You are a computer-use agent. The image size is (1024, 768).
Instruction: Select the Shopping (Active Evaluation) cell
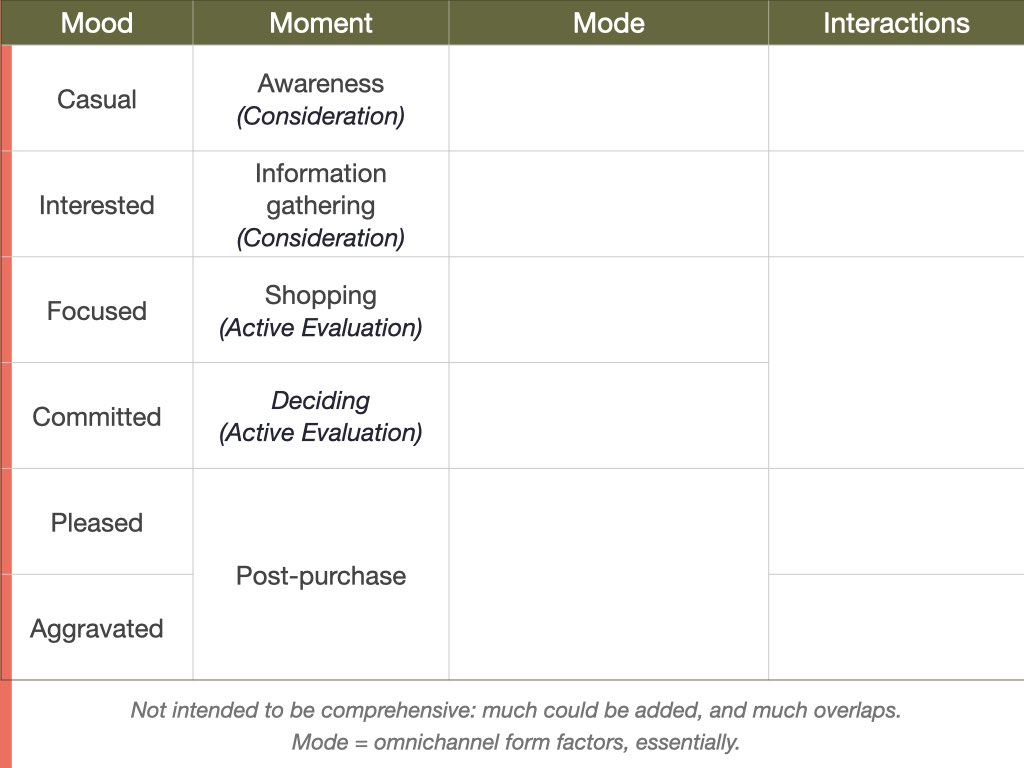coord(321,310)
